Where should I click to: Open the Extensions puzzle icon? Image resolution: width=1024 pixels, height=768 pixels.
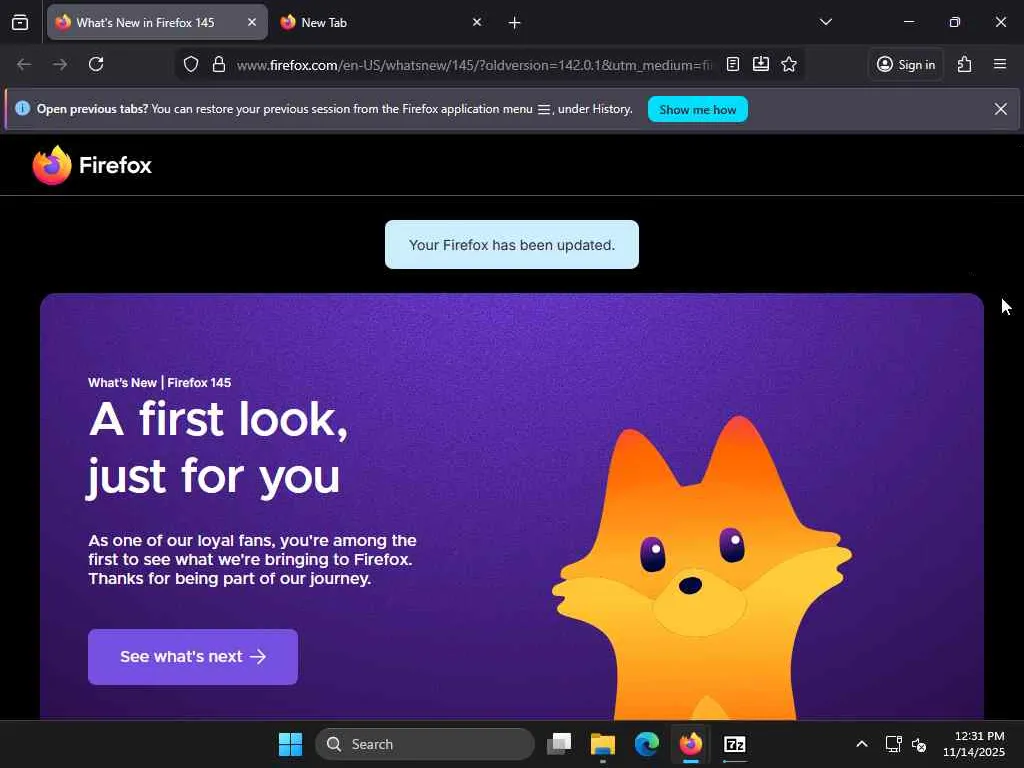pyautogui.click(x=965, y=64)
